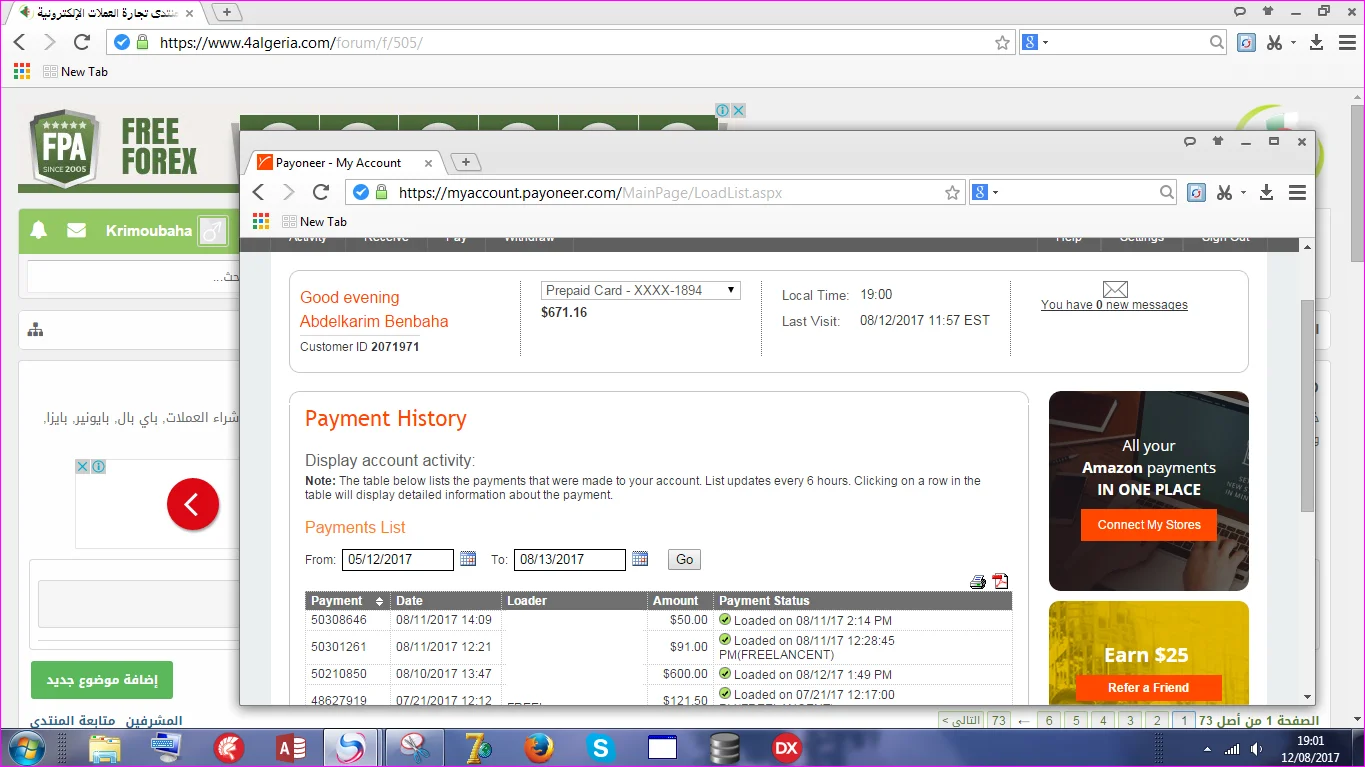The image size is (1365, 767).
Task: Bookmark the Payoneer page with star icon
Action: [952, 193]
